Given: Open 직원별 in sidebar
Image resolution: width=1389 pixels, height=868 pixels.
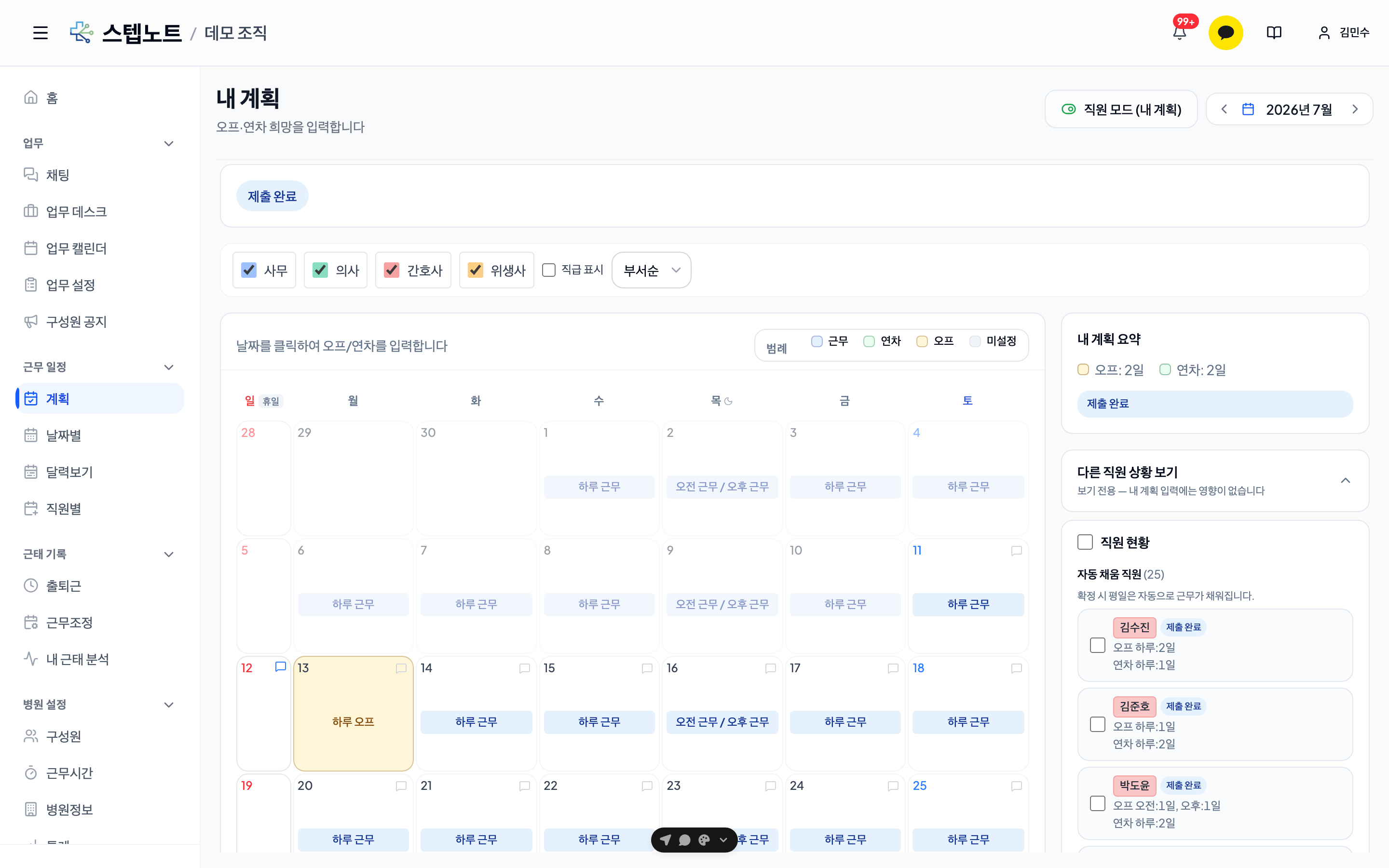Looking at the screenshot, I should click(x=100, y=509).
